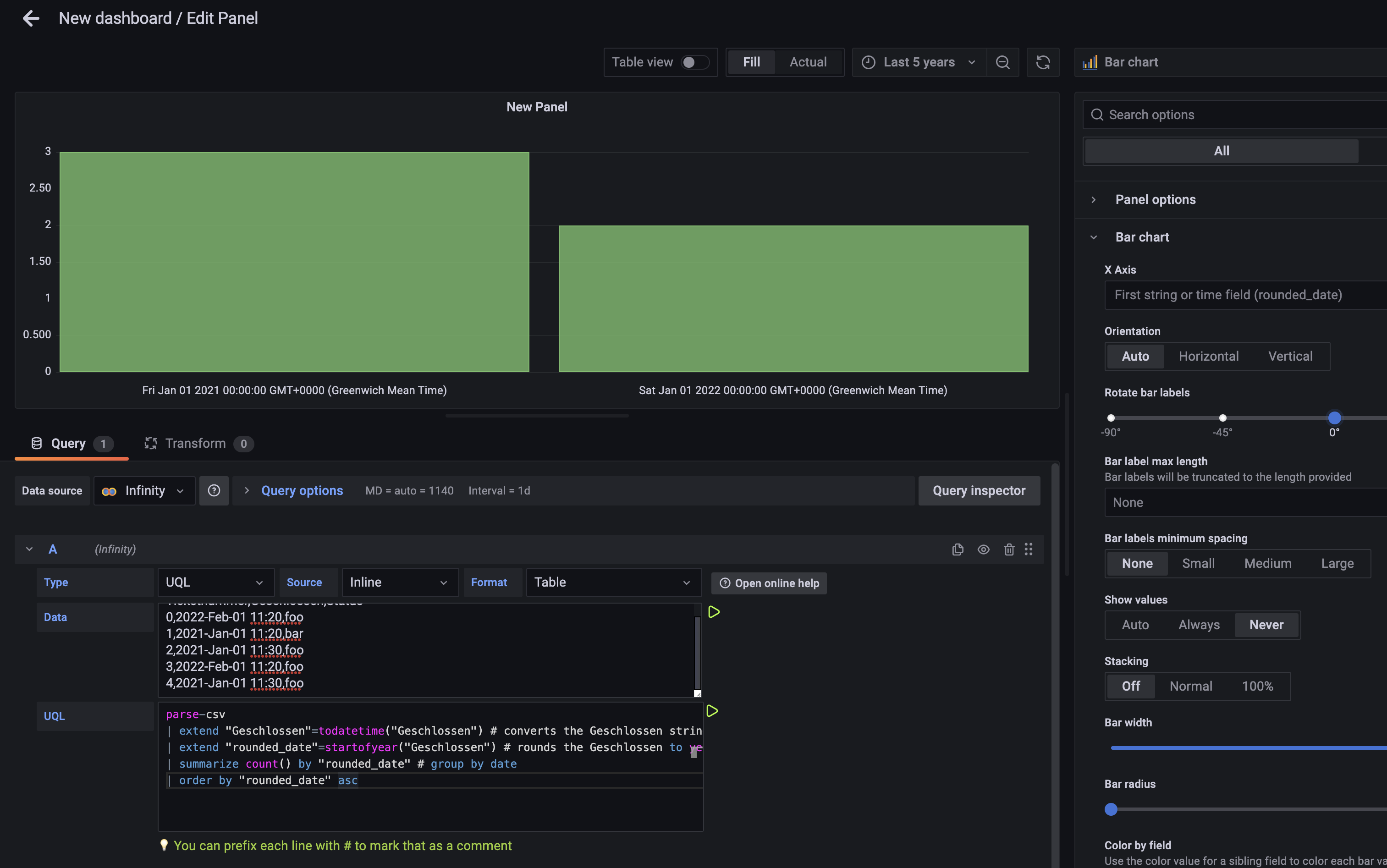1387x868 pixels.
Task: Duplicate query A with copy icon
Action: point(957,549)
